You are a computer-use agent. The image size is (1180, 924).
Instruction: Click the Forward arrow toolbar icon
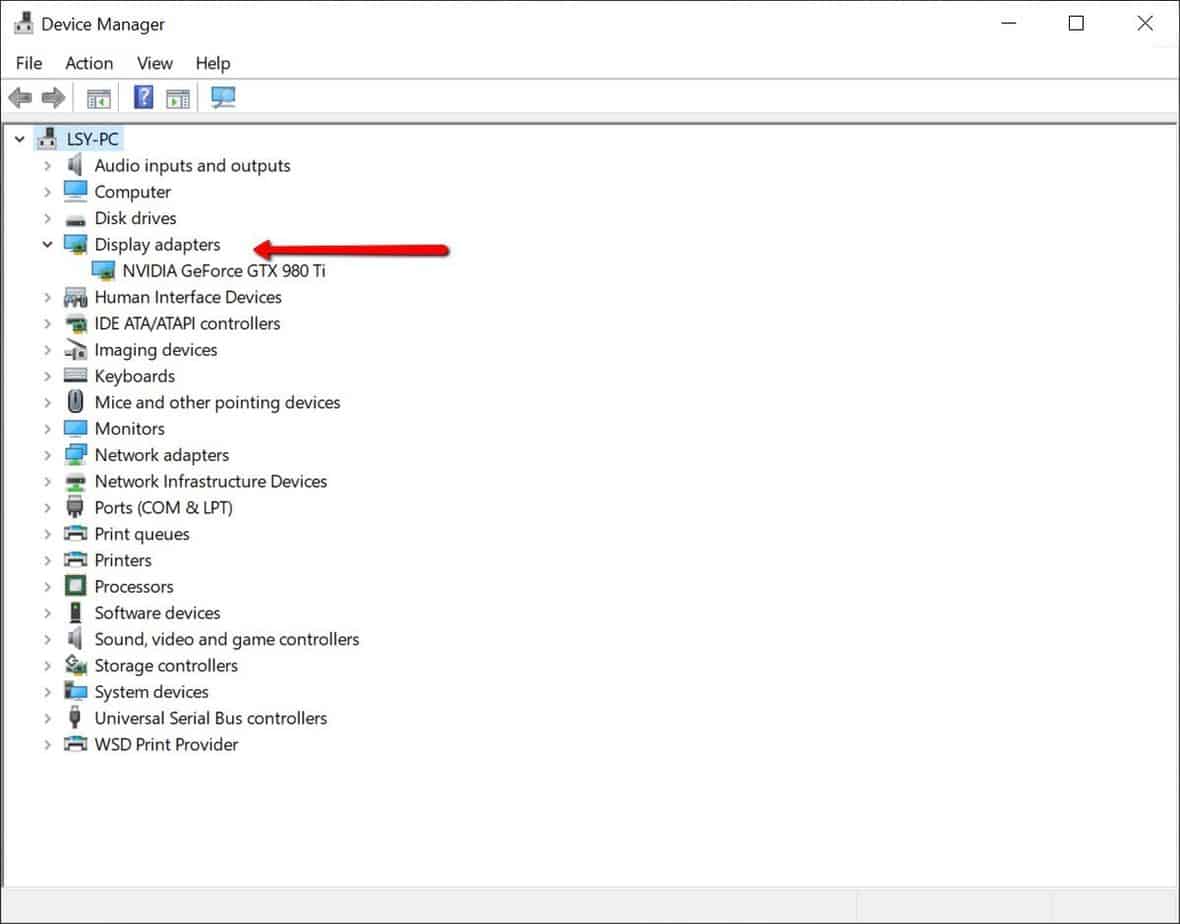pyautogui.click(x=53, y=97)
